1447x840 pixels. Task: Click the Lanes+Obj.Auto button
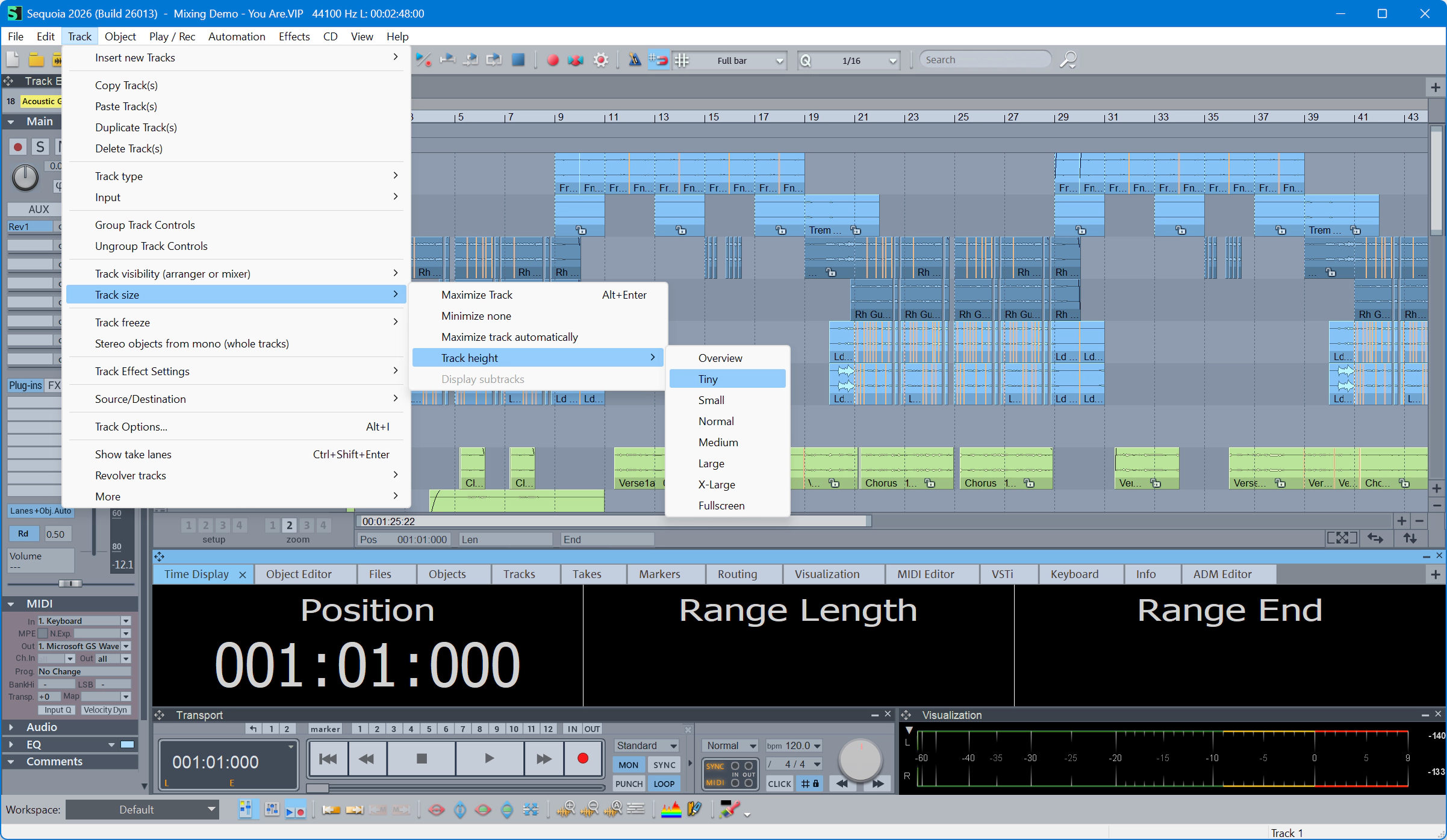click(x=40, y=511)
